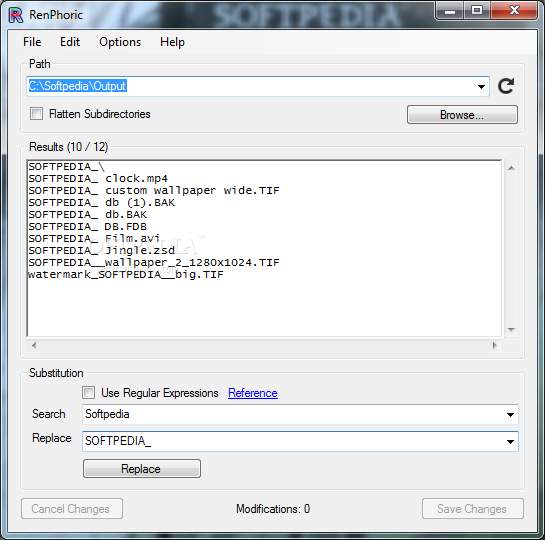The image size is (545, 540).
Task: Minimize the RenPhoric window
Action: point(450,11)
